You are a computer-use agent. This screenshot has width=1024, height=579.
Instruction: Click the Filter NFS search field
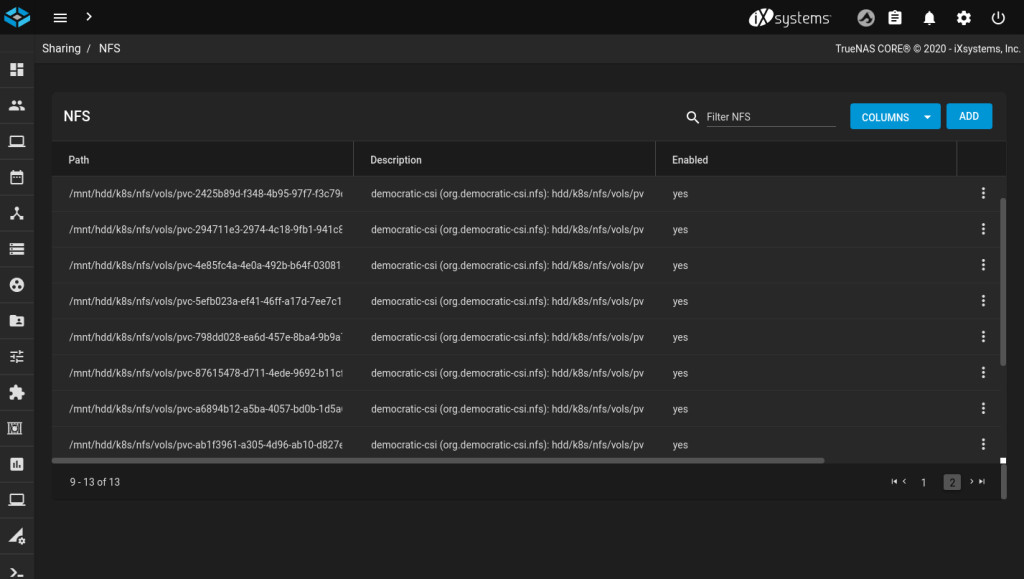(x=768, y=117)
